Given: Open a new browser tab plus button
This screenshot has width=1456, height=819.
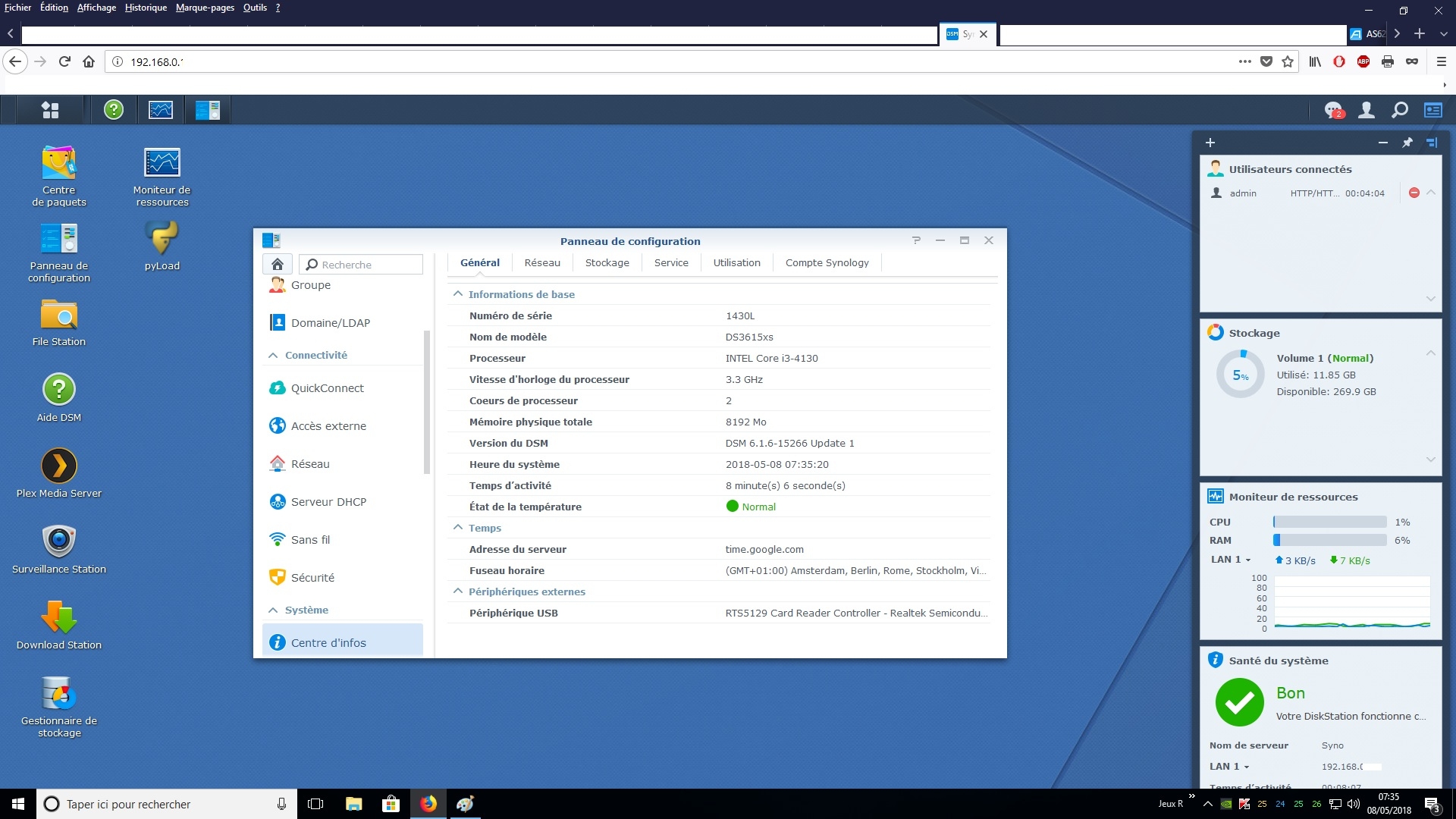Looking at the screenshot, I should tap(1420, 33).
